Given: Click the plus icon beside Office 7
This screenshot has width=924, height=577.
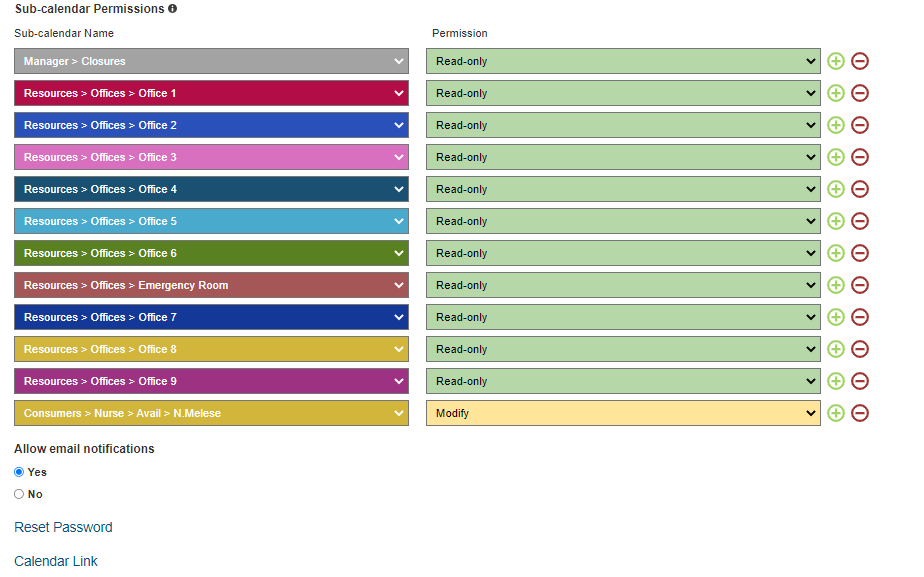Looking at the screenshot, I should point(836,317).
